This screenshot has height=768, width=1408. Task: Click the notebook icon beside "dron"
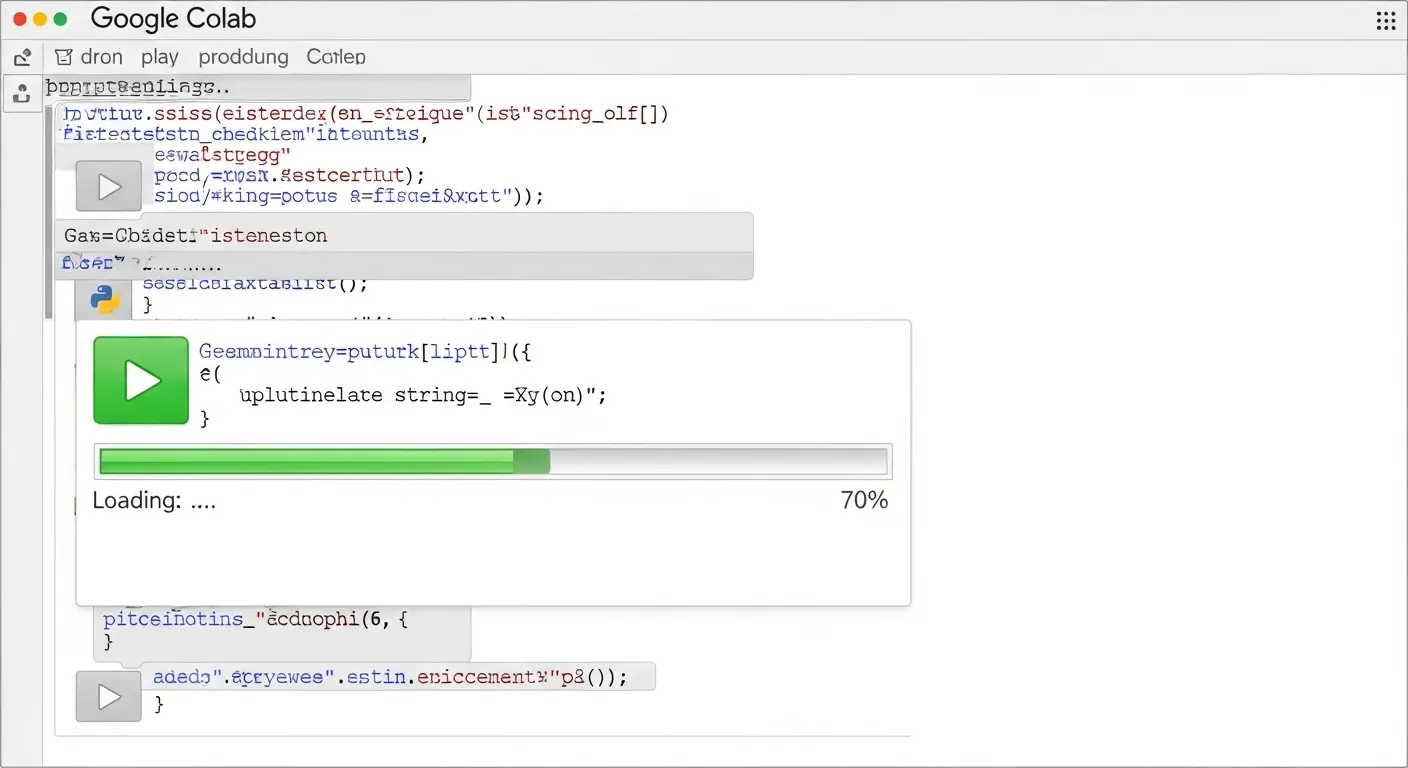click(64, 57)
